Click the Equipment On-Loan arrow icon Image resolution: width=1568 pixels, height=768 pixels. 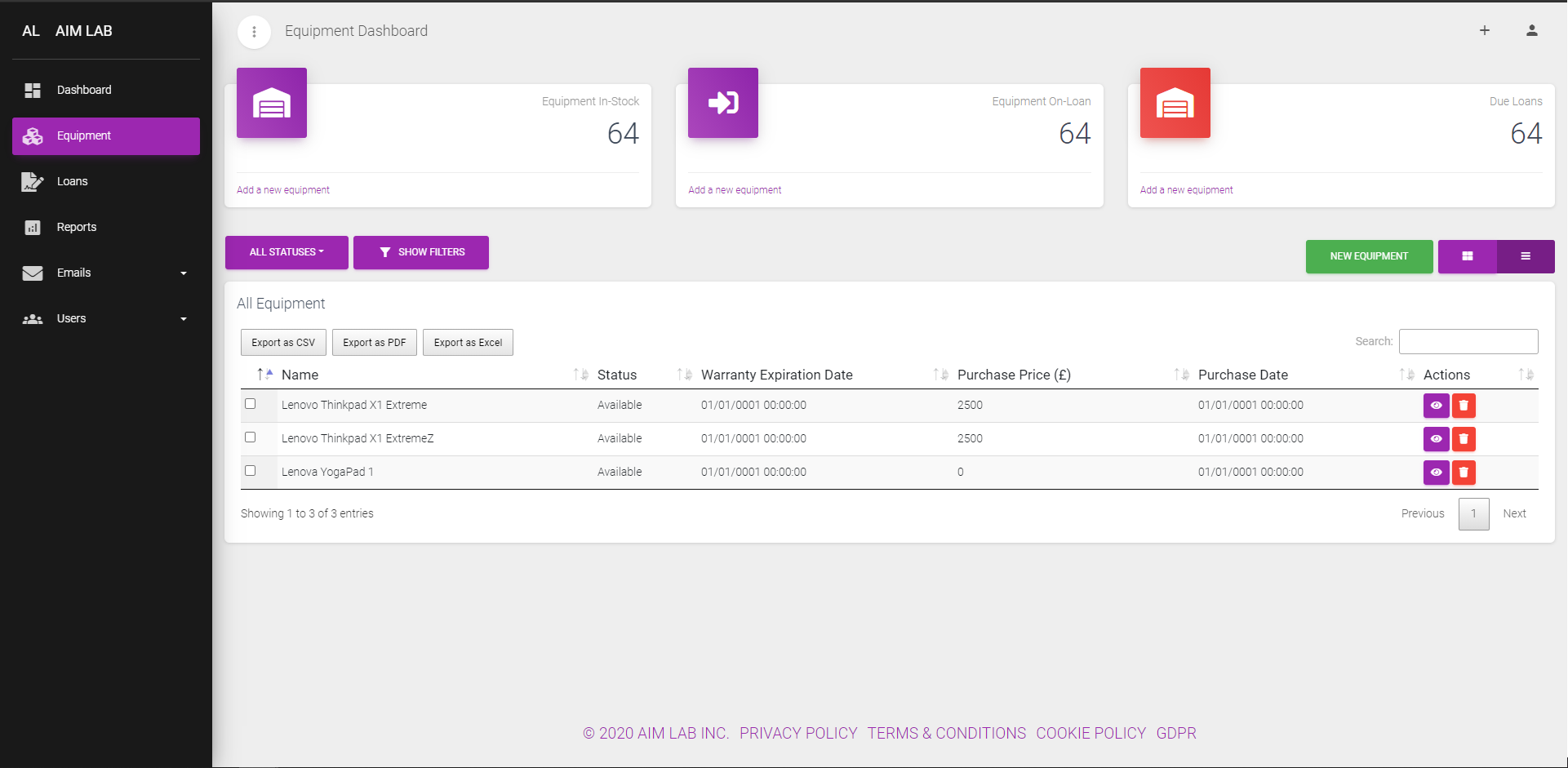723,103
